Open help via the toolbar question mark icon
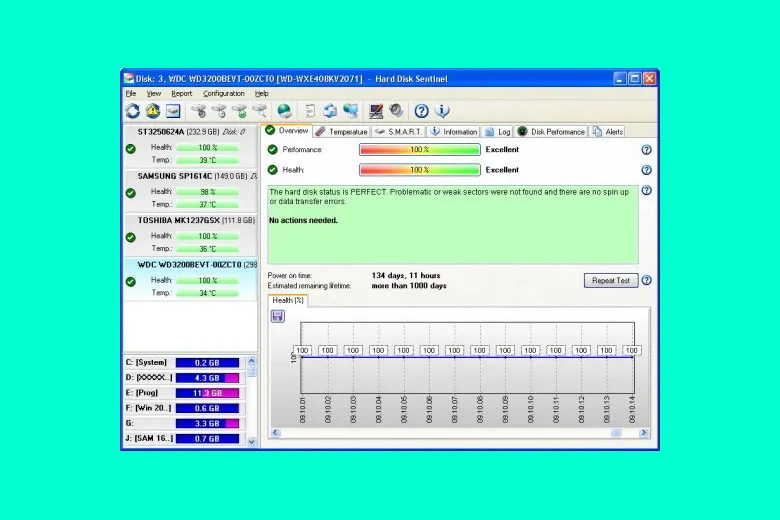The image size is (780, 520). pos(422,111)
